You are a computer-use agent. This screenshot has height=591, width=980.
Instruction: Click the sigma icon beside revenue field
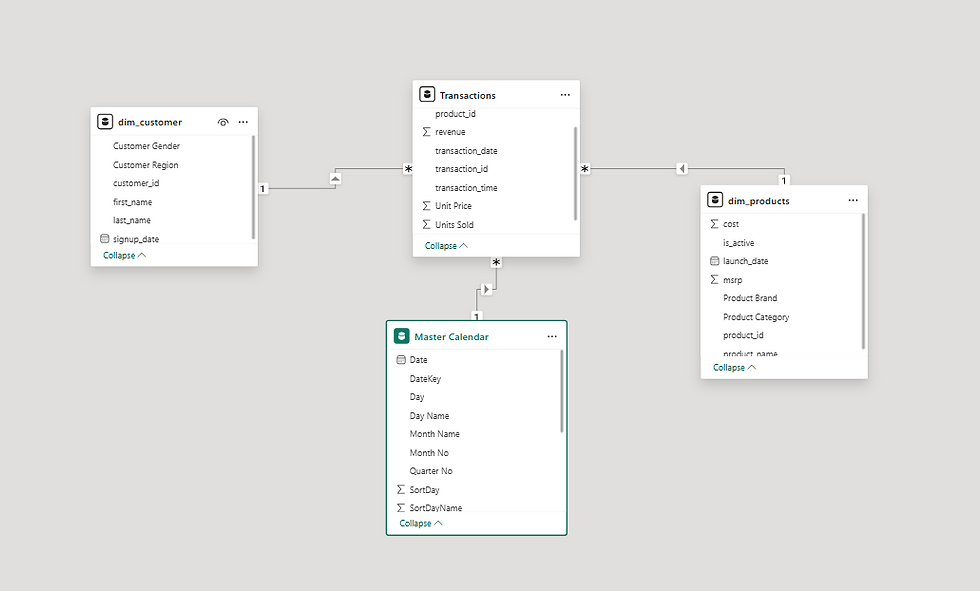424,131
